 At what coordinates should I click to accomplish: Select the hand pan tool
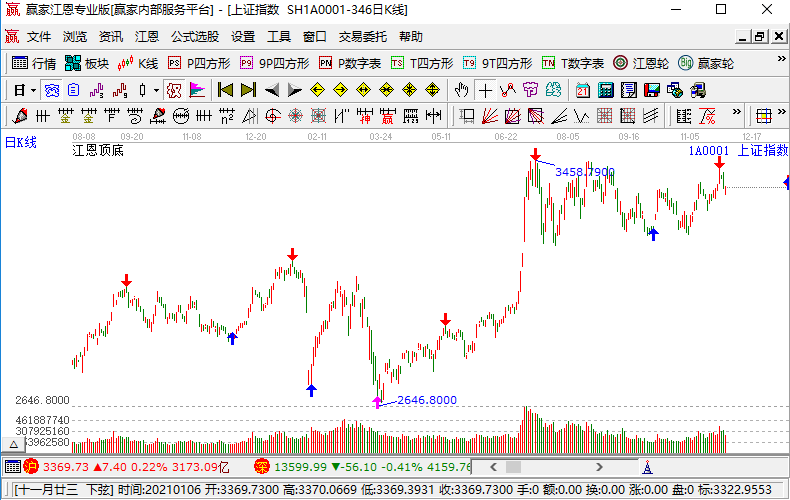461,89
